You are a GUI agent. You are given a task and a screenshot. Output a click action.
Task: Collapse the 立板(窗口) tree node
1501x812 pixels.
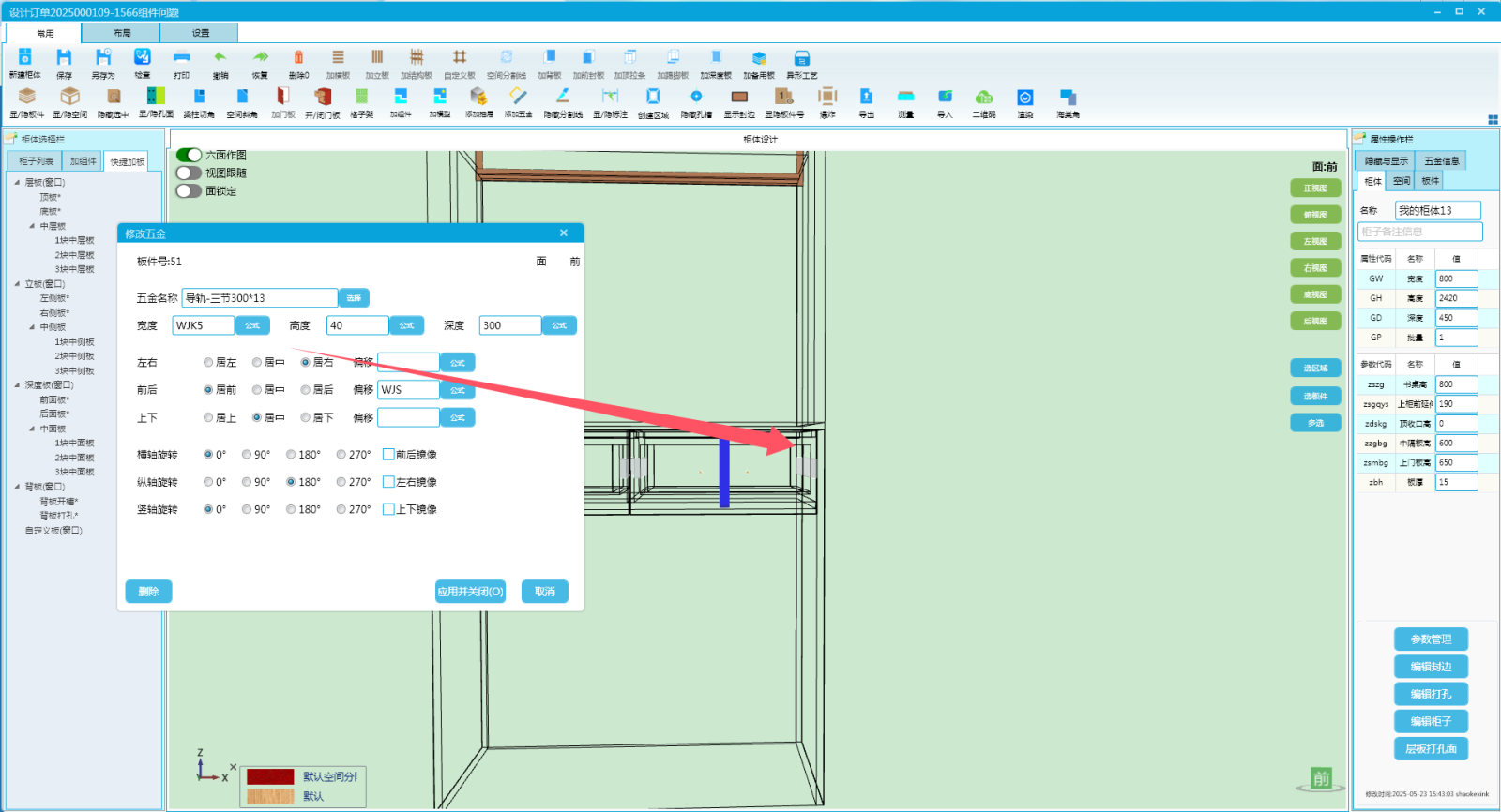coord(17,284)
